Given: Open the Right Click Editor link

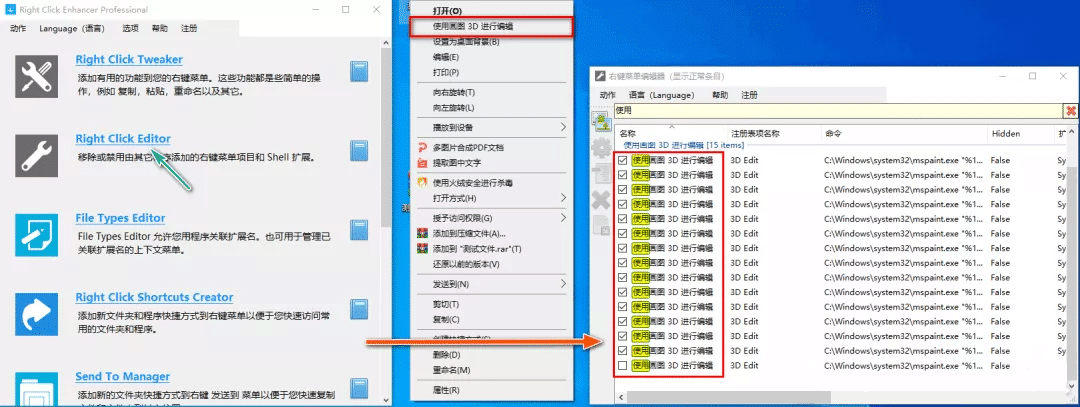Looking at the screenshot, I should 123,139.
